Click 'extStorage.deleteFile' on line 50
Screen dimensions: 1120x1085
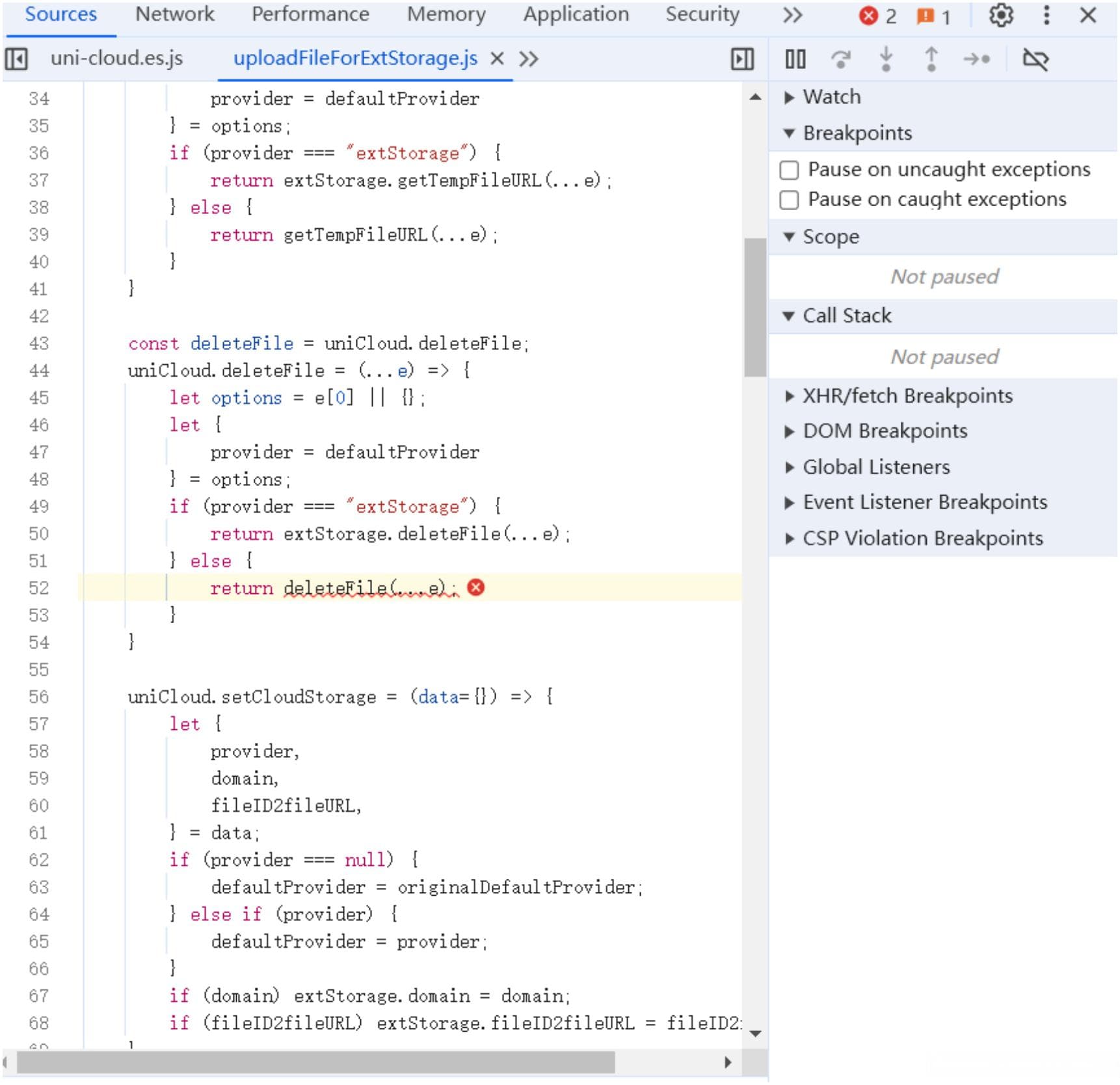392,534
